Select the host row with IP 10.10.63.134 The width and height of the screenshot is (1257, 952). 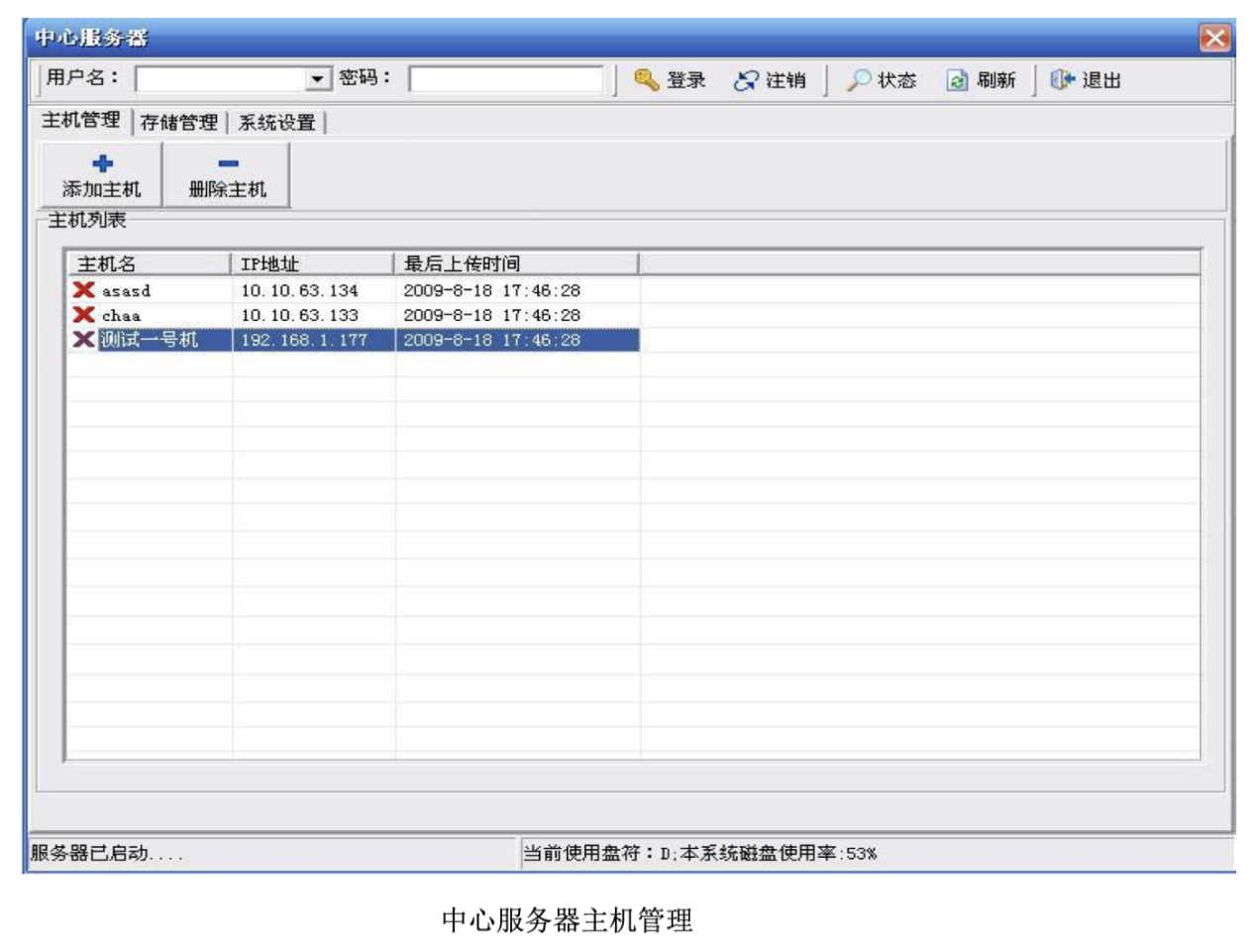[x=299, y=290]
